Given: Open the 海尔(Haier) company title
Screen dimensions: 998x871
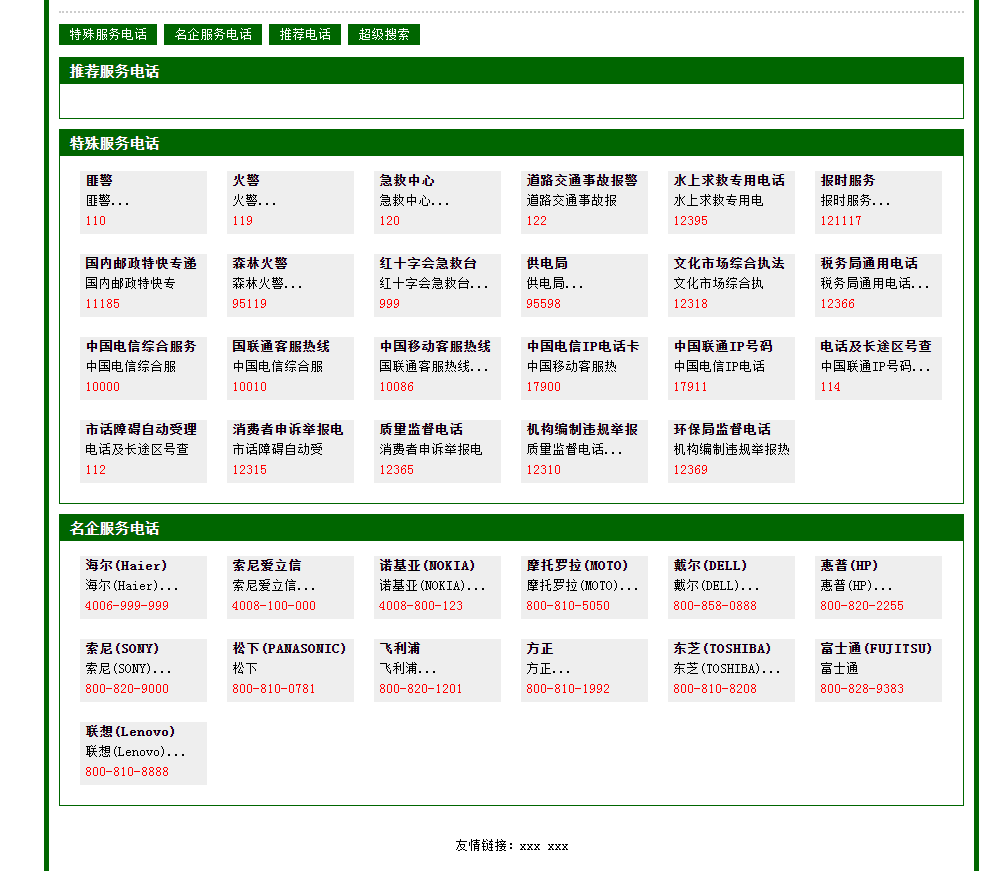Looking at the screenshot, I should click(x=126, y=565).
